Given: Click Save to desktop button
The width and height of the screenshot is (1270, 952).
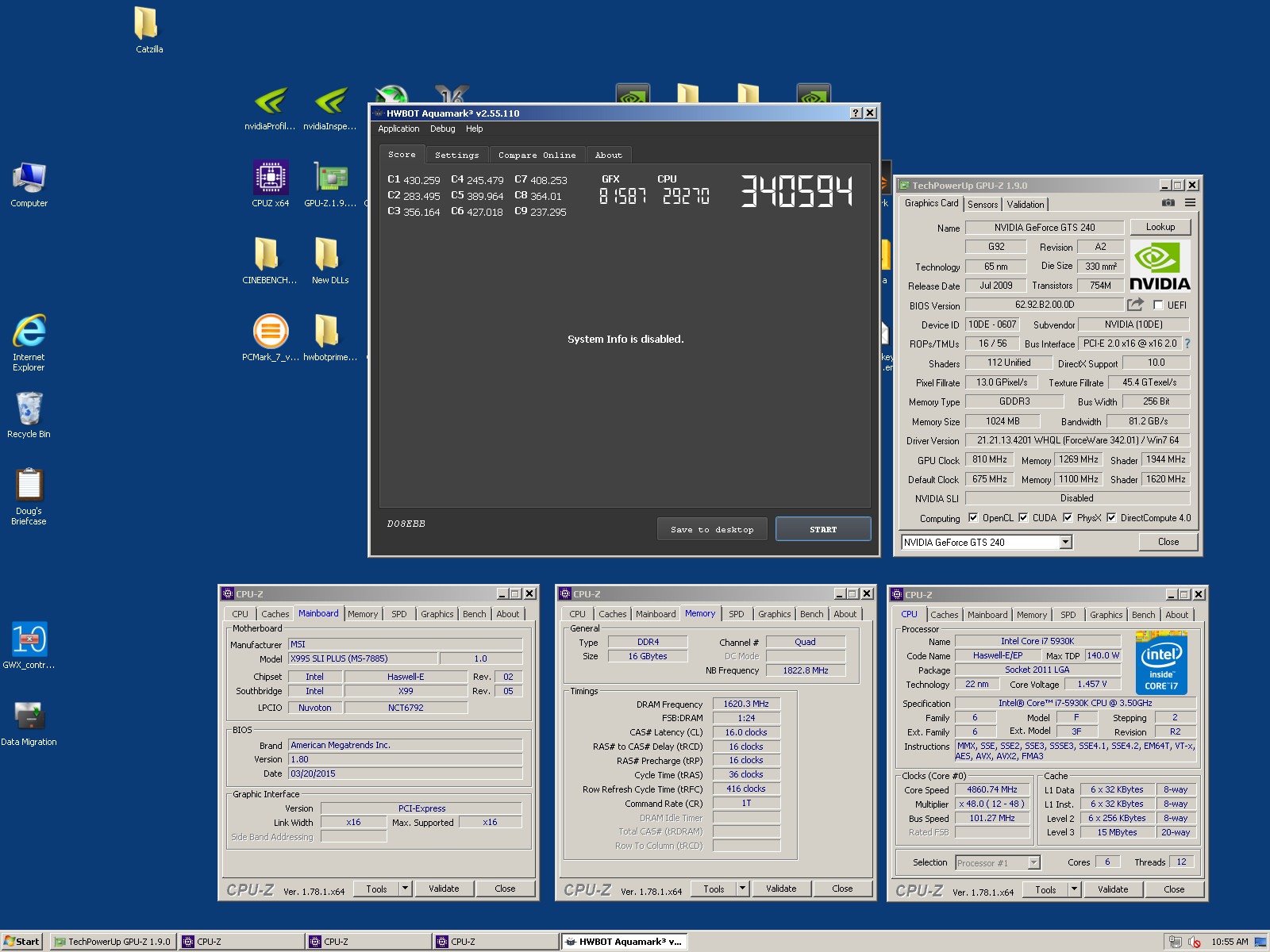Looking at the screenshot, I should 712,529.
